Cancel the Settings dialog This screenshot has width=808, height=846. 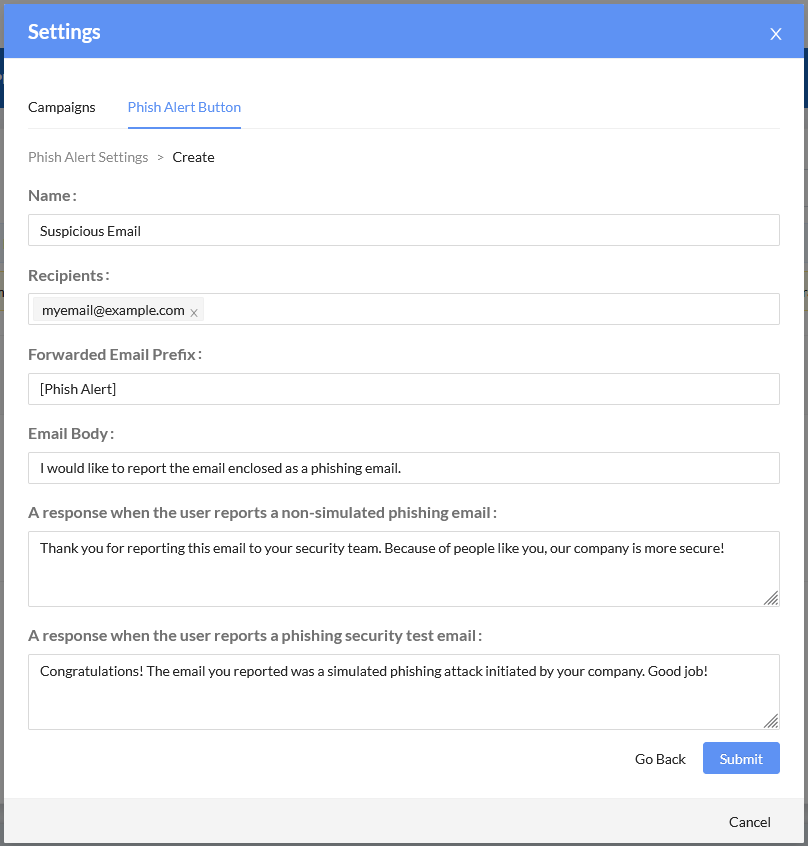click(x=749, y=822)
